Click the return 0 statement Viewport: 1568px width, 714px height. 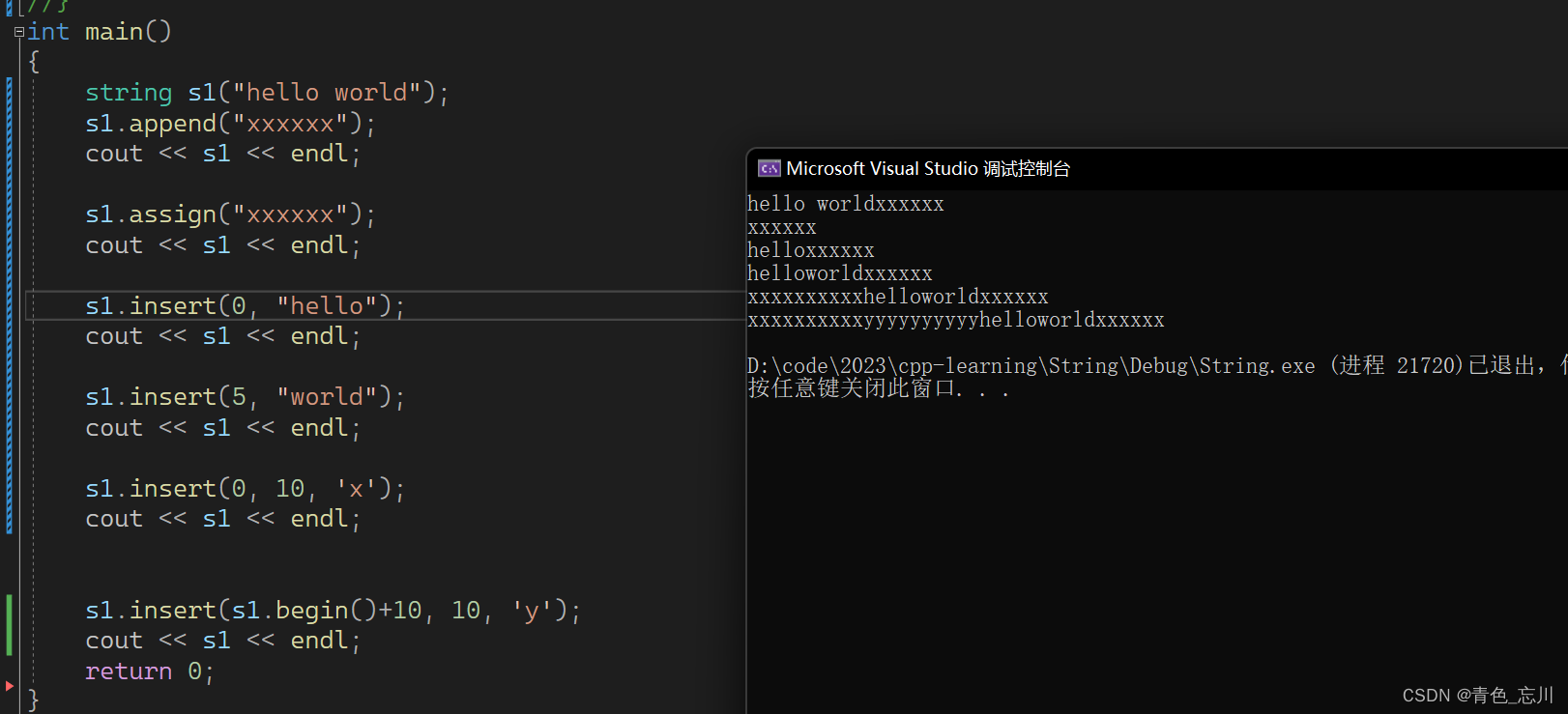click(x=149, y=671)
